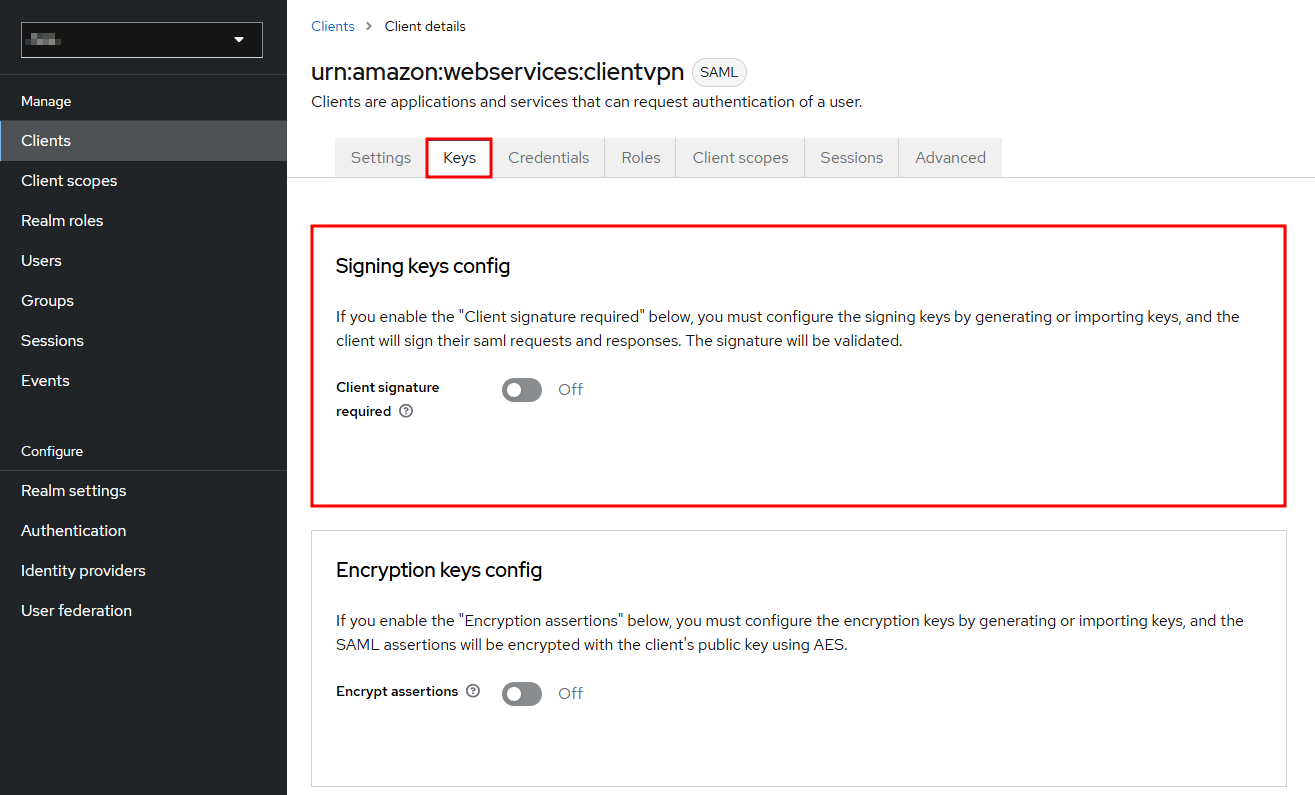
Task: Click the Client details breadcrumb text
Action: click(x=425, y=26)
